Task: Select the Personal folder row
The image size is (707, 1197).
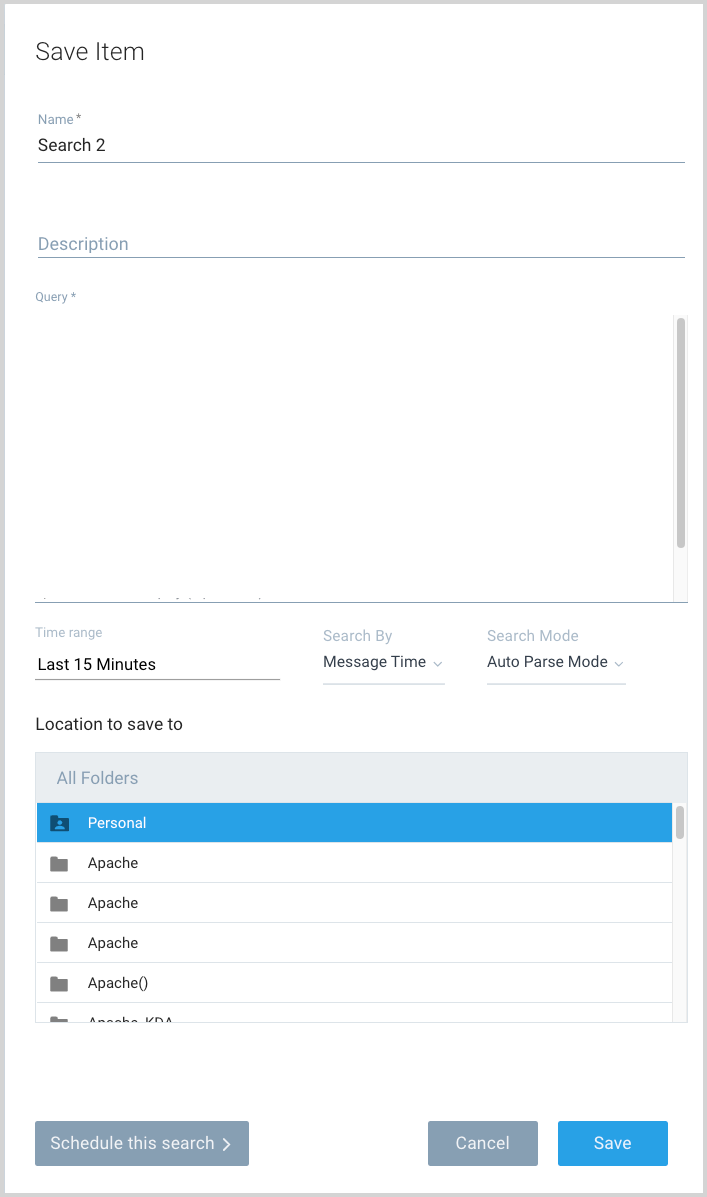Action: [x=300, y=822]
